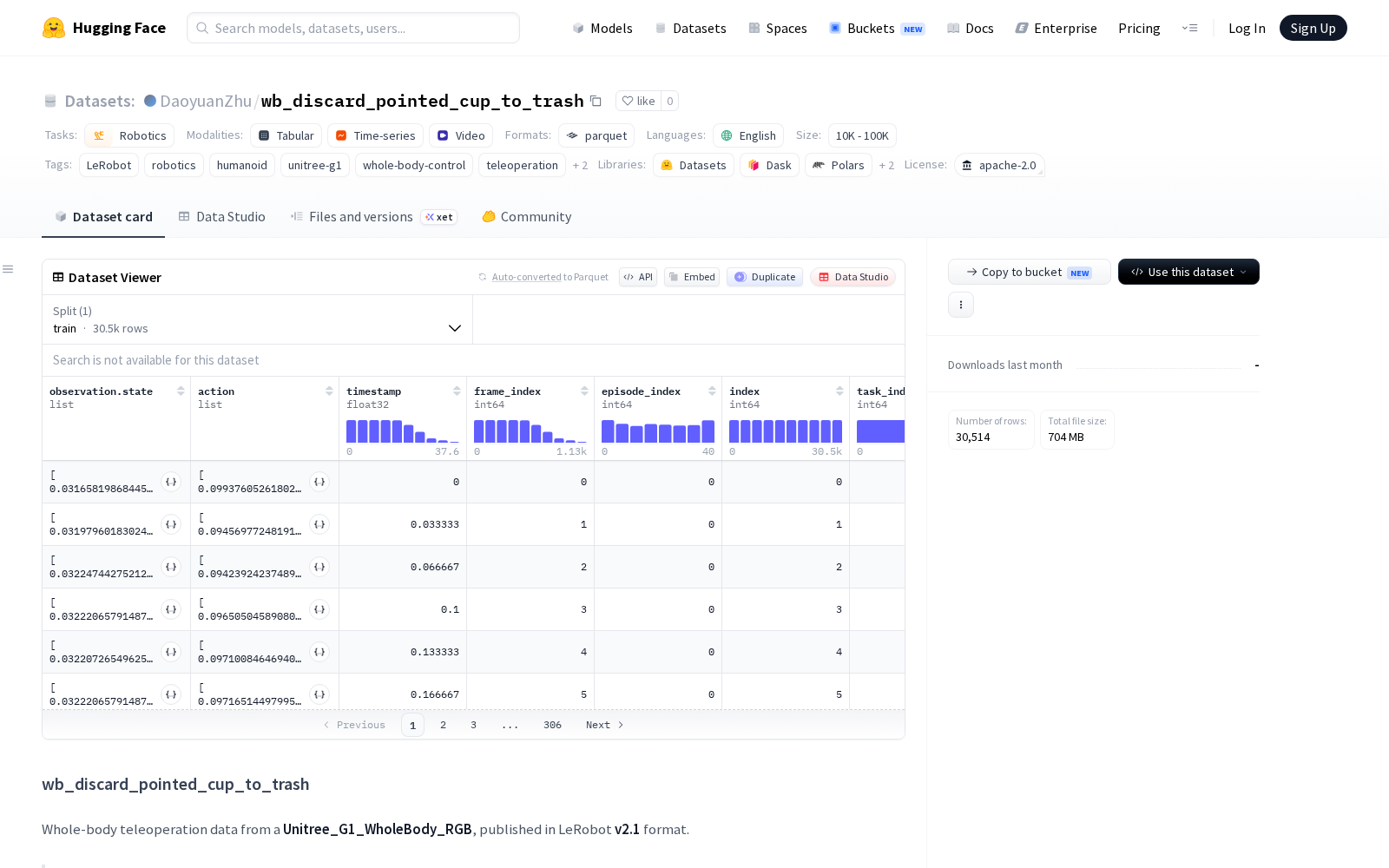1389x868 pixels.
Task: Click the Log In link
Action: pyautogui.click(x=1247, y=28)
